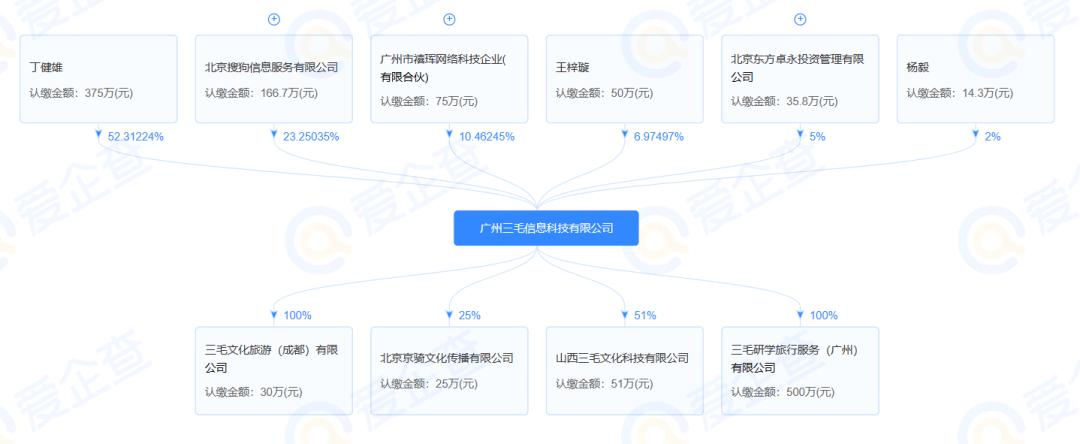Open 山西三毛文化科技有限公司 card

(x=625, y=370)
